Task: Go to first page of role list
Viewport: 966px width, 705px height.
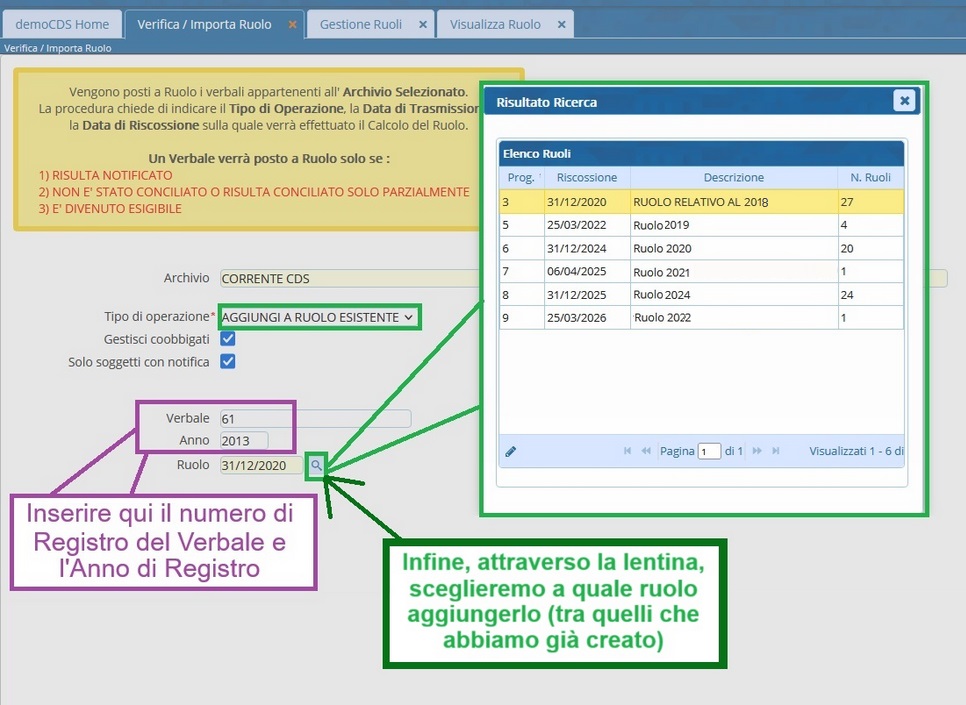Action: [x=628, y=451]
